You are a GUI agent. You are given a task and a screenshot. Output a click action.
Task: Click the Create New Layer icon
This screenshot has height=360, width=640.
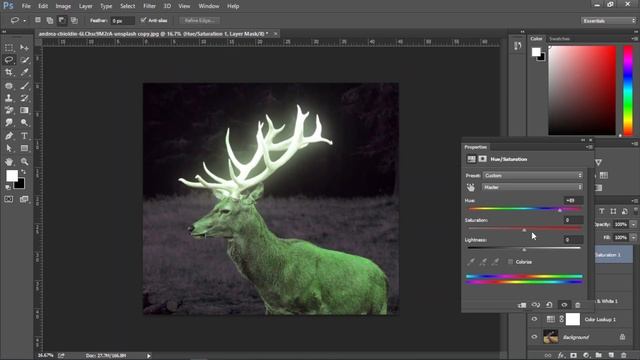click(x=611, y=356)
